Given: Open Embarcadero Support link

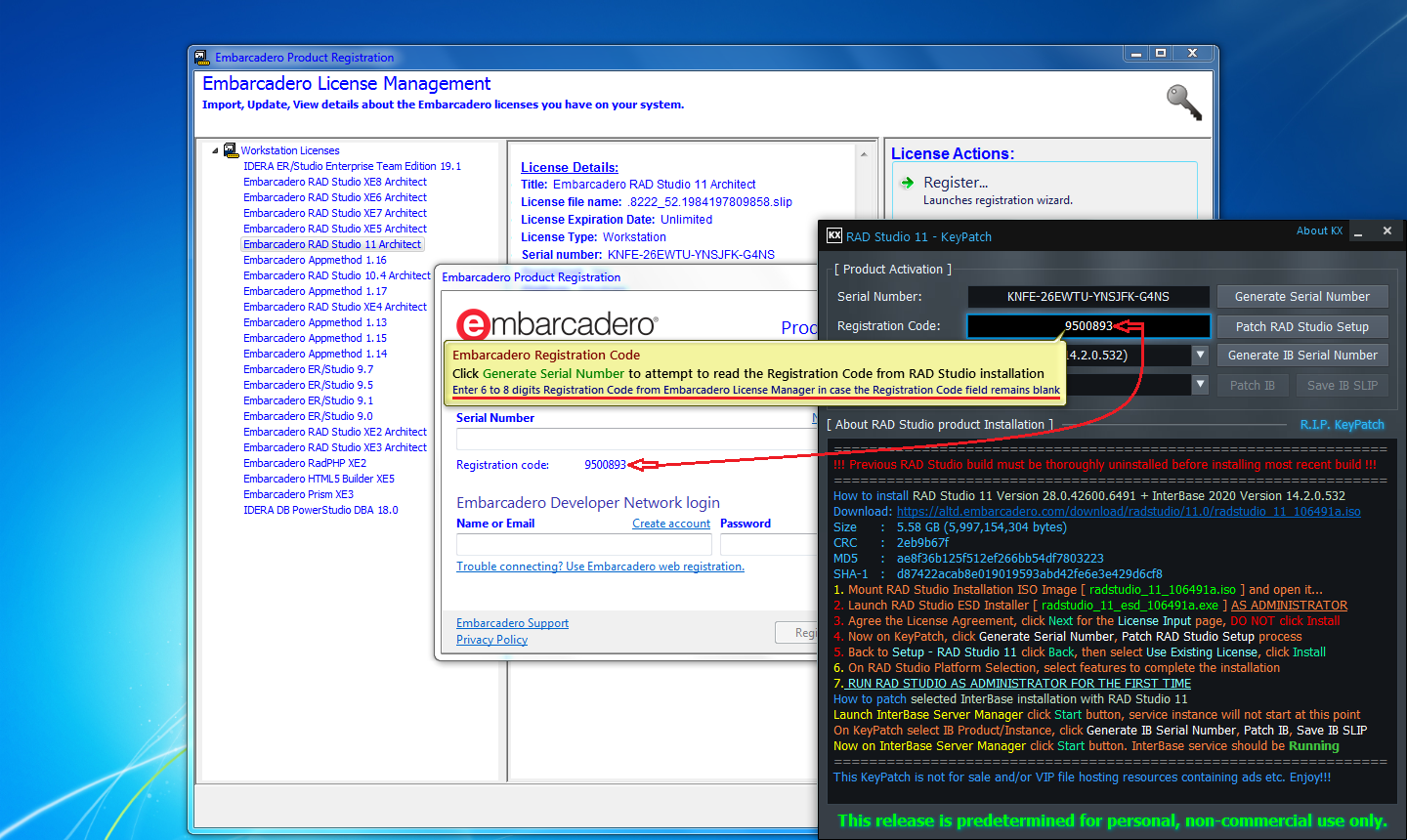Looking at the screenshot, I should click(x=512, y=623).
